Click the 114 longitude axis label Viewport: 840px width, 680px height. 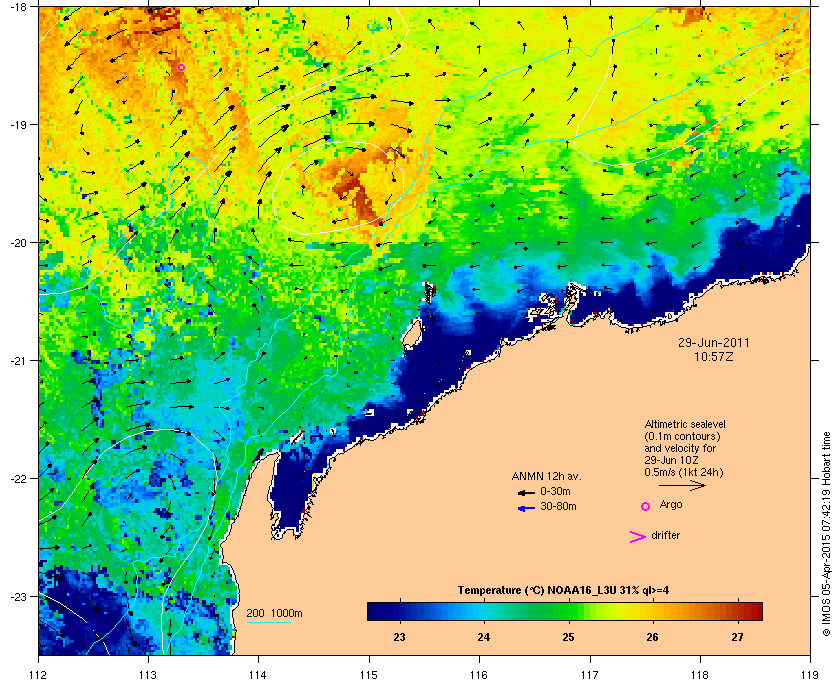click(x=258, y=675)
